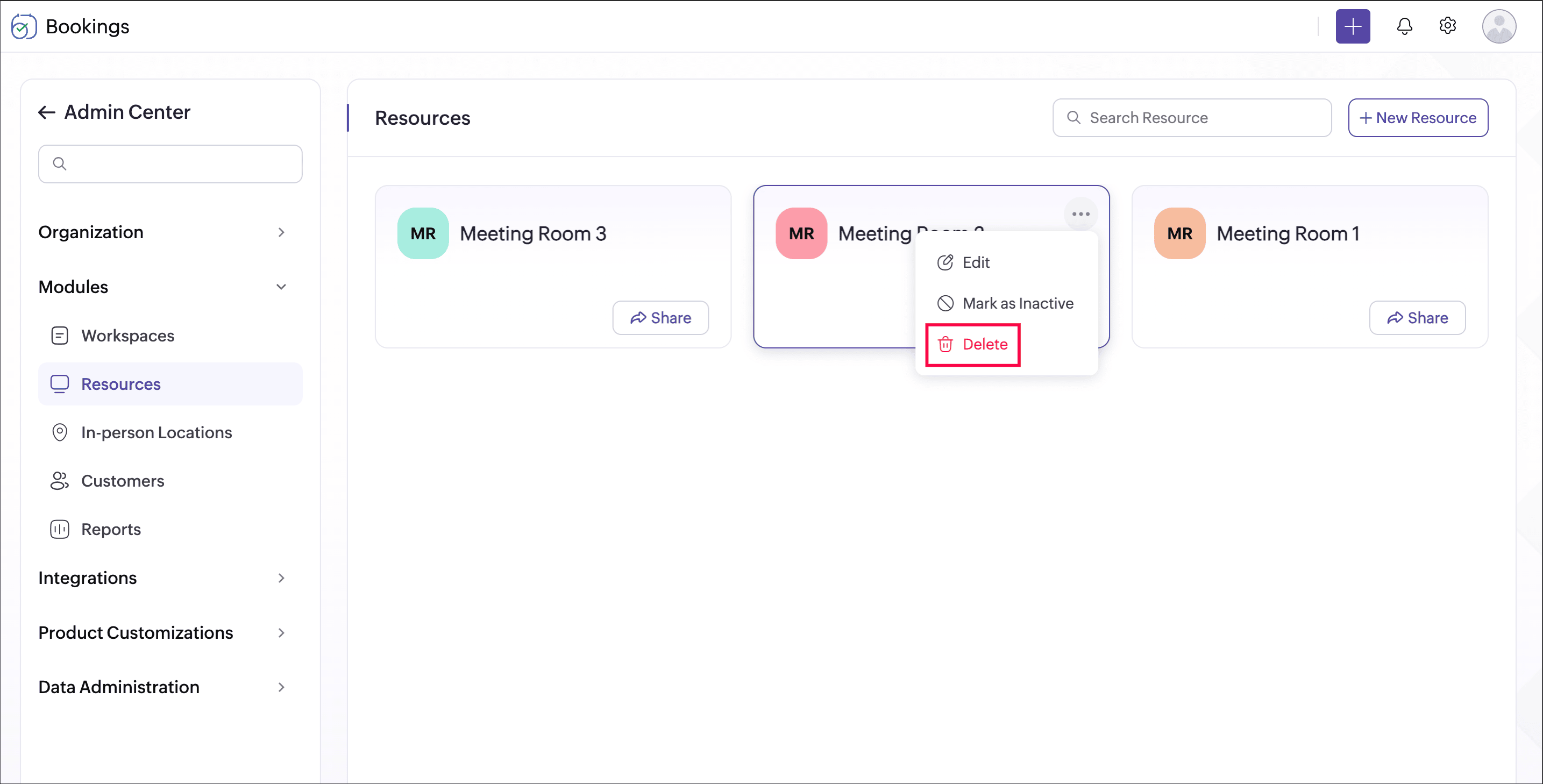
Task: Click the three-dot menu on Meeting Room 2
Action: click(x=1080, y=214)
